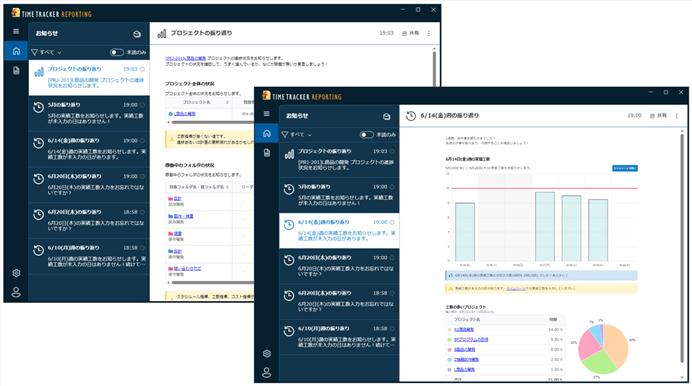Click share (共有) button in back window header
Screen dimensions: 692x386
click(x=410, y=33)
